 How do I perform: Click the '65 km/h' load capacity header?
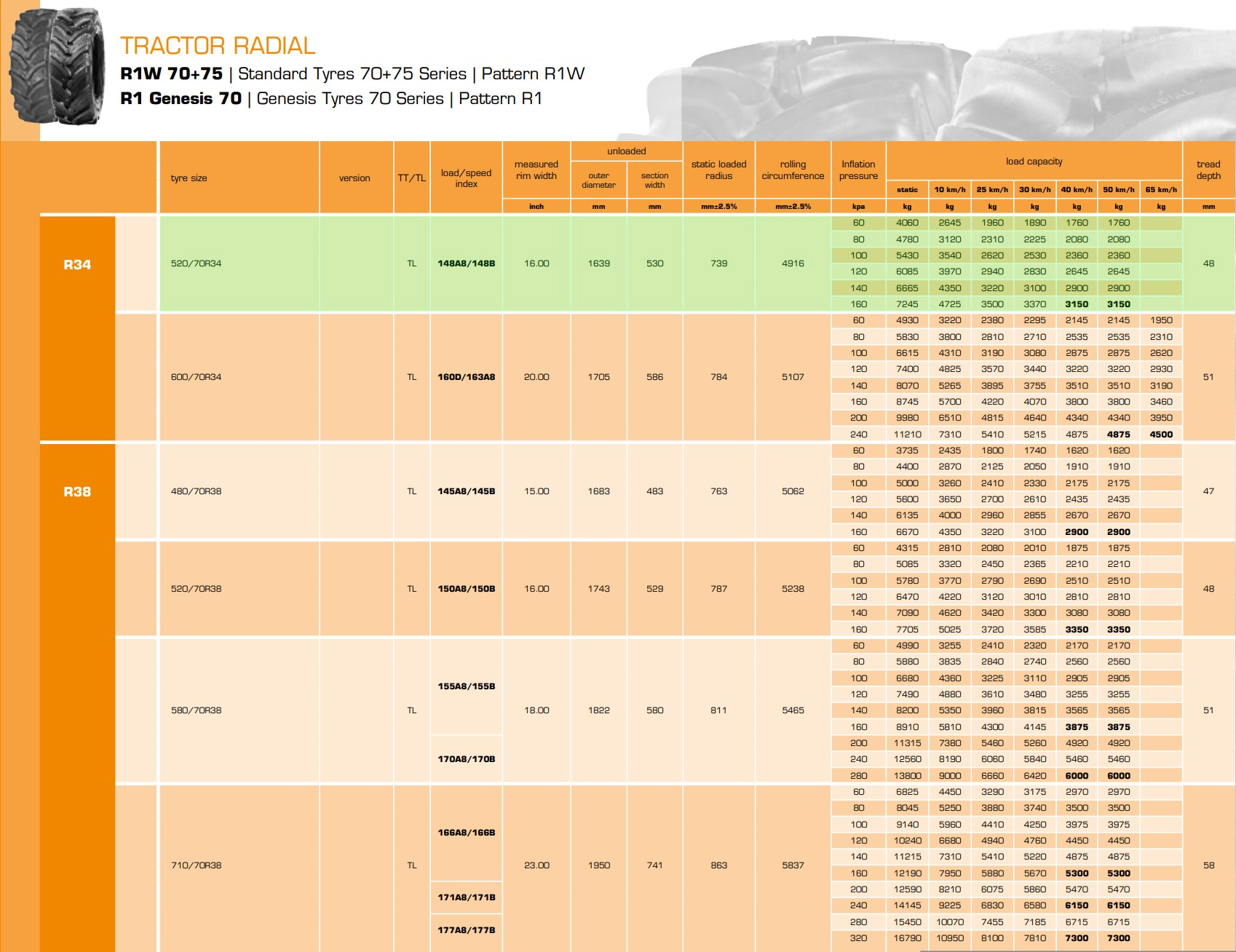pyautogui.click(x=1161, y=190)
